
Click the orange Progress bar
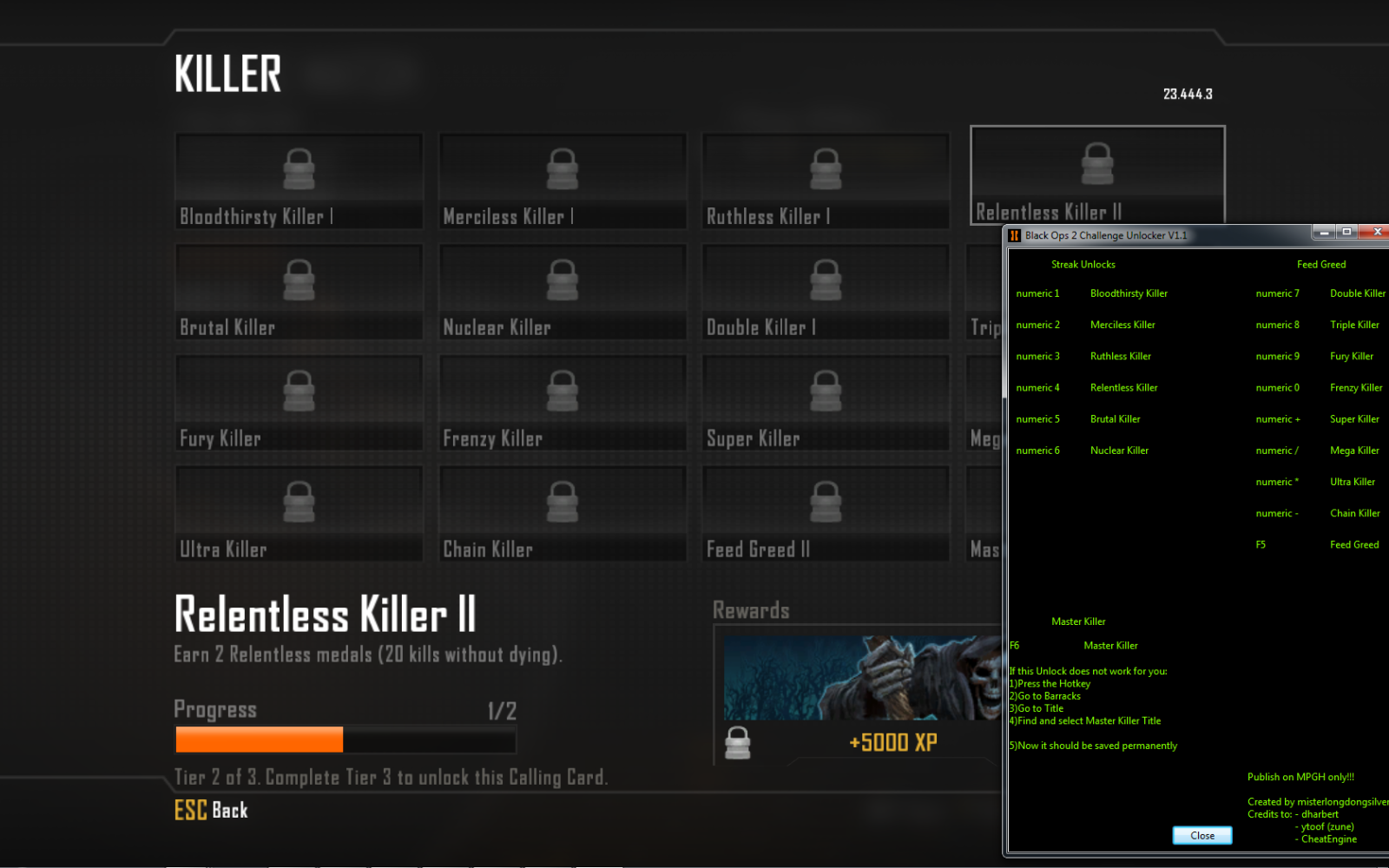[260, 740]
